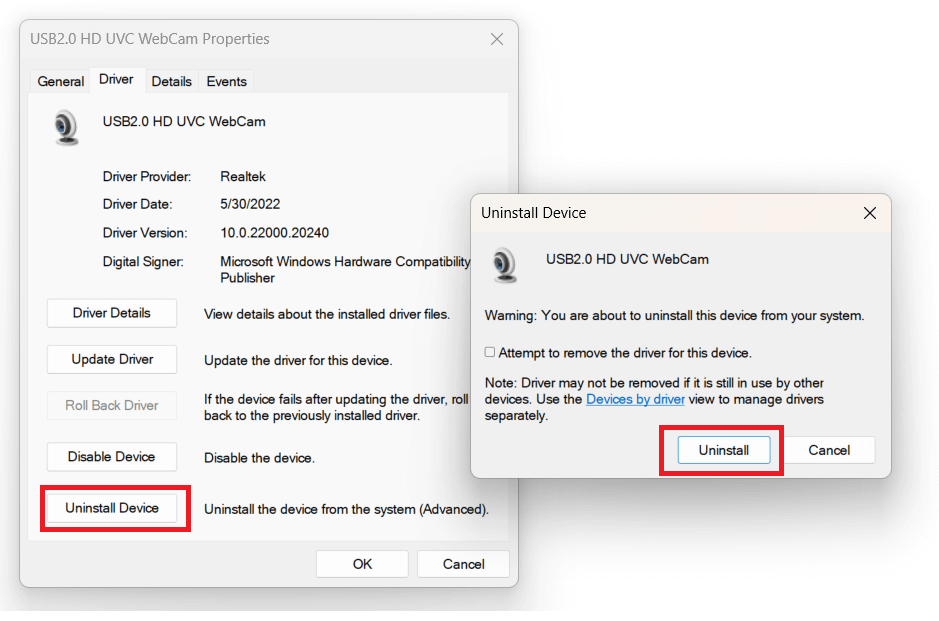
Task: Click the Roll Back Driver button
Action: coord(112,406)
